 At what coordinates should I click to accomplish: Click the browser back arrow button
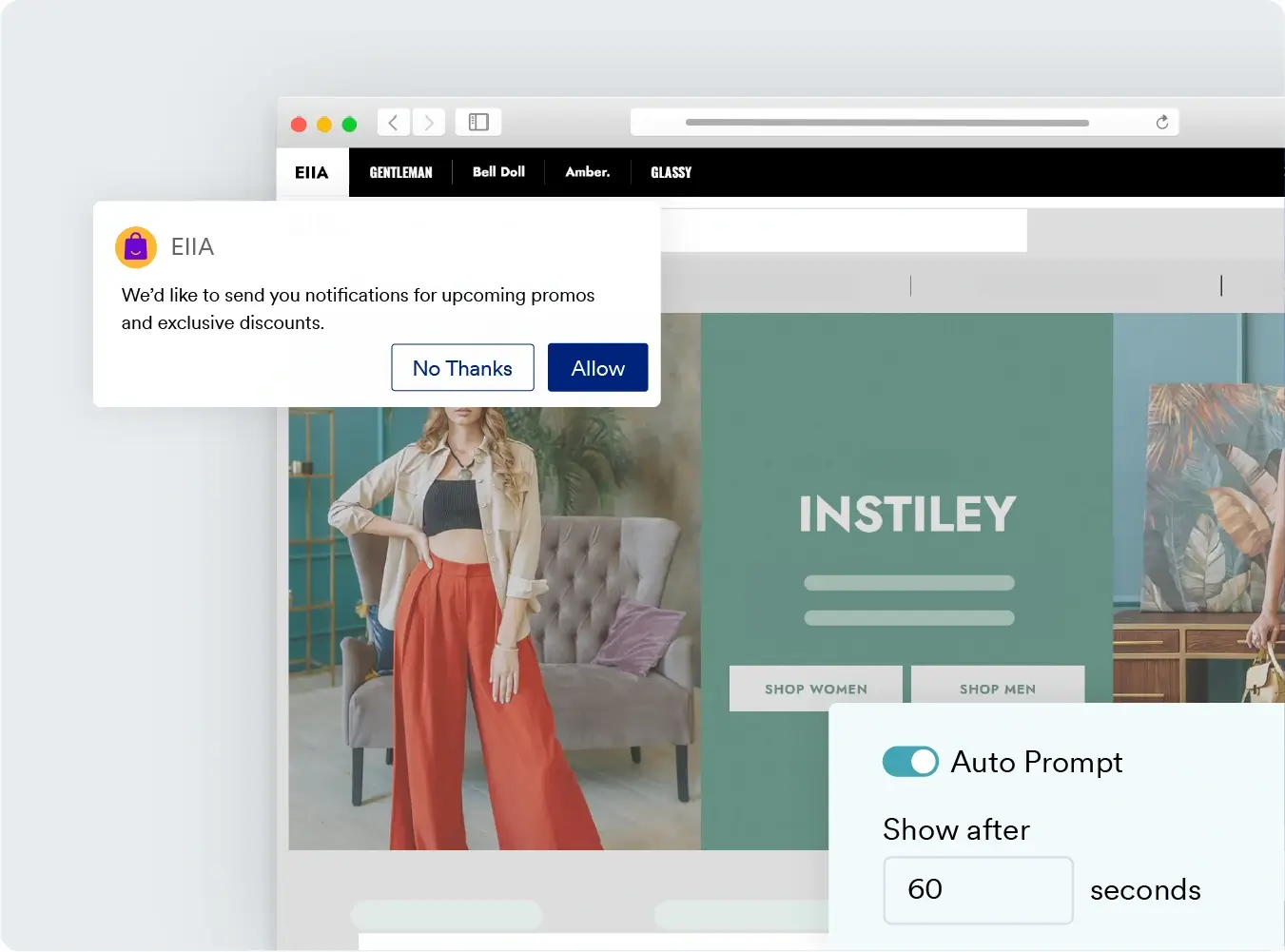click(x=394, y=123)
